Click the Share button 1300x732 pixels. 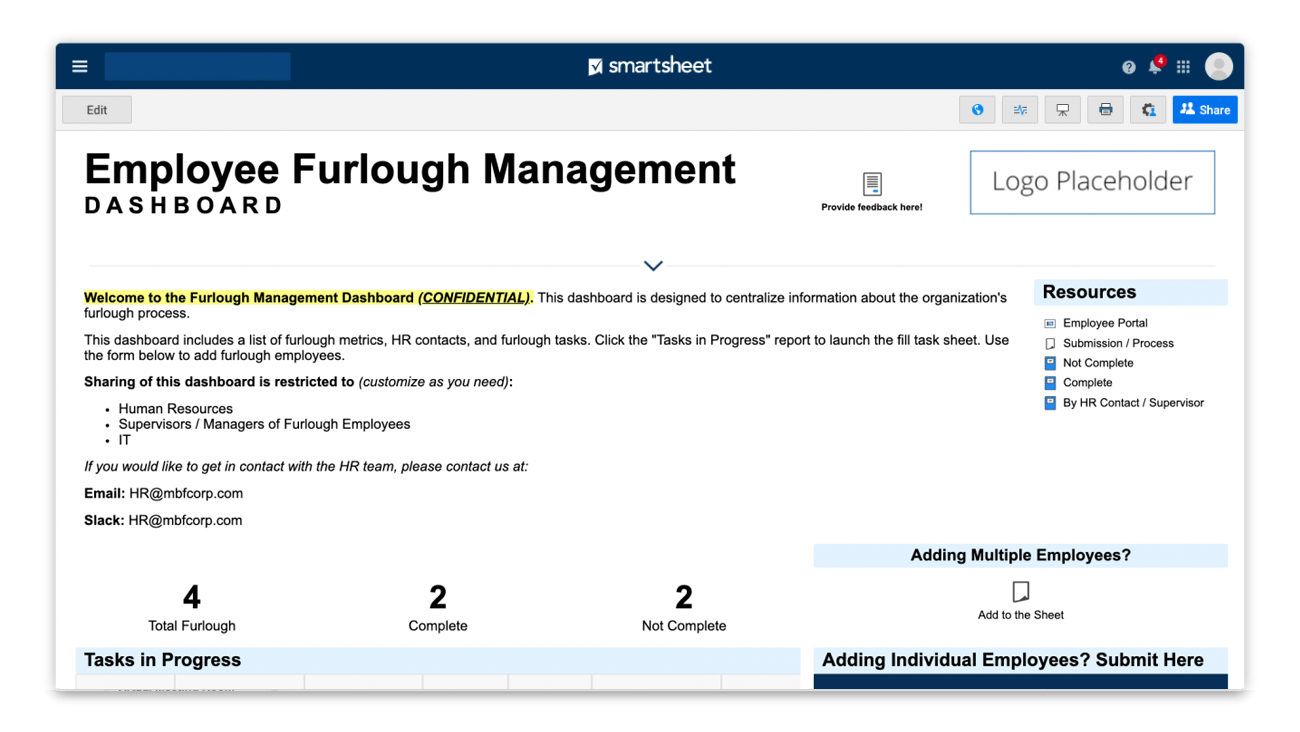pyautogui.click(x=1205, y=110)
